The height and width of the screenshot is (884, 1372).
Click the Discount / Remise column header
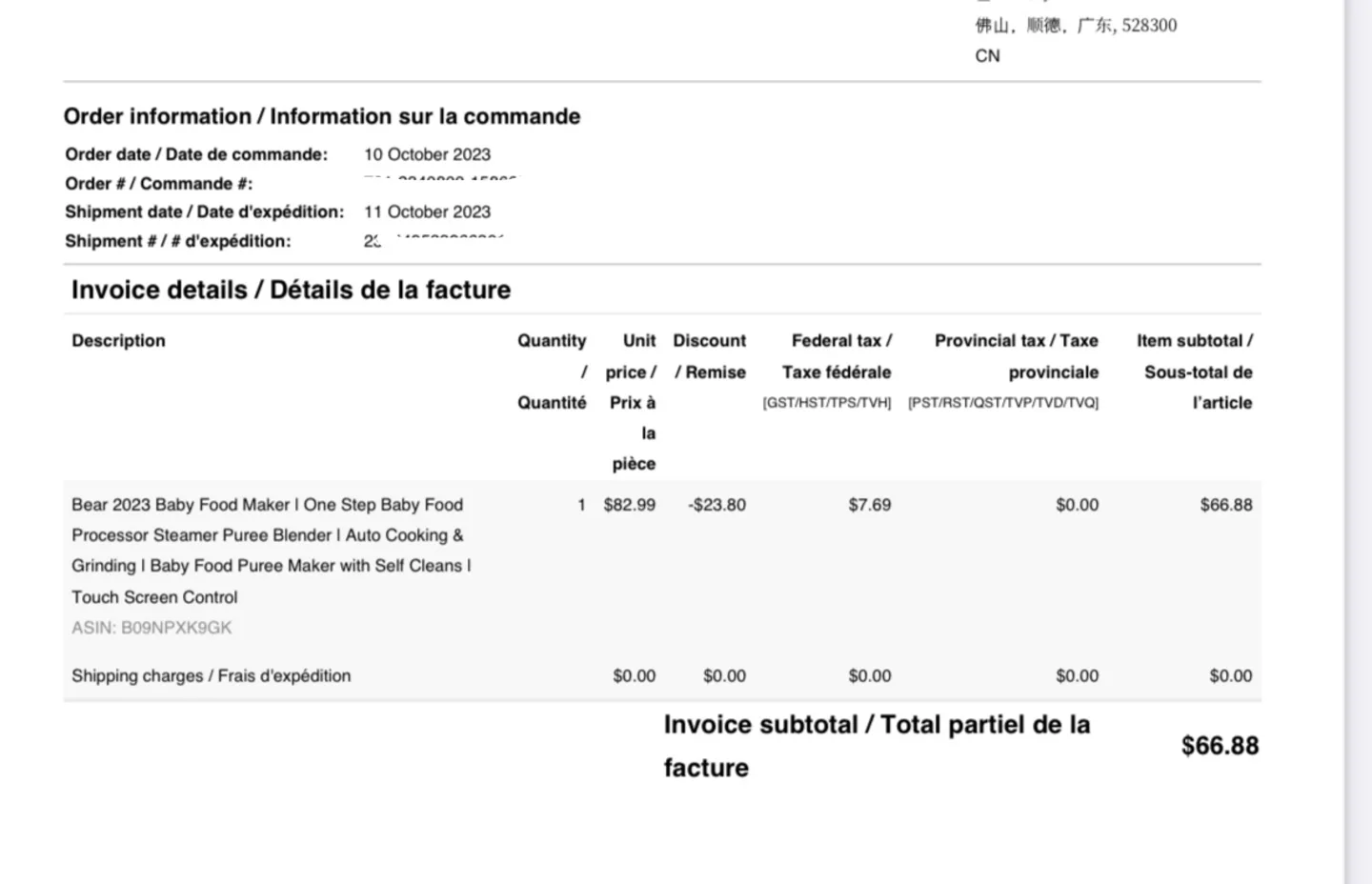tap(709, 356)
